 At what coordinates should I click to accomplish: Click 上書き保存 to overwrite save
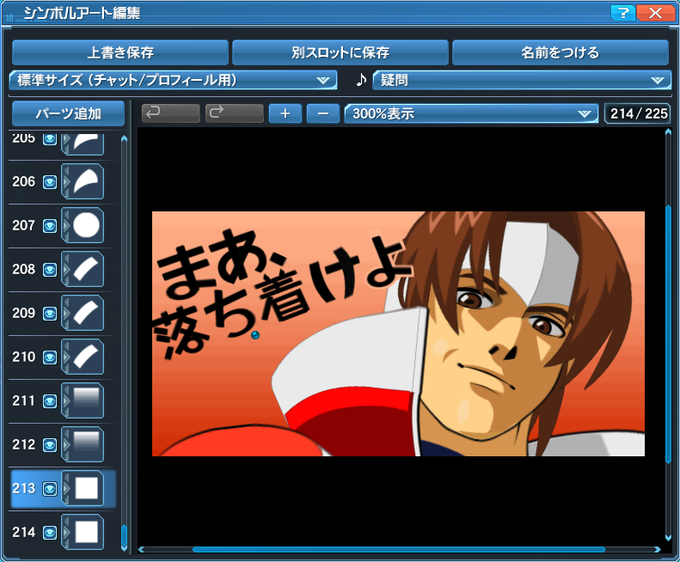(x=120, y=52)
